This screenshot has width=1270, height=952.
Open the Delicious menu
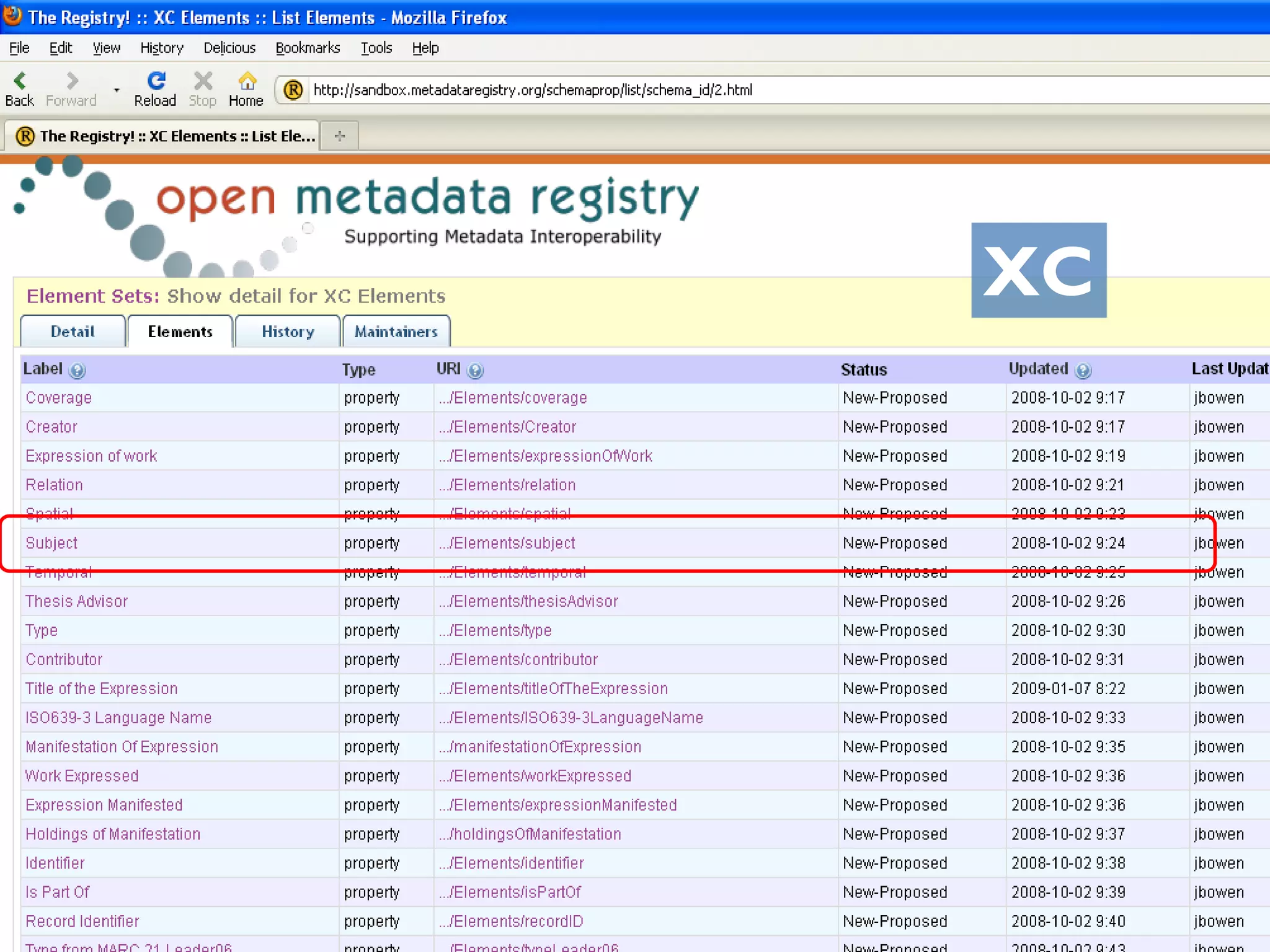pyautogui.click(x=229, y=48)
